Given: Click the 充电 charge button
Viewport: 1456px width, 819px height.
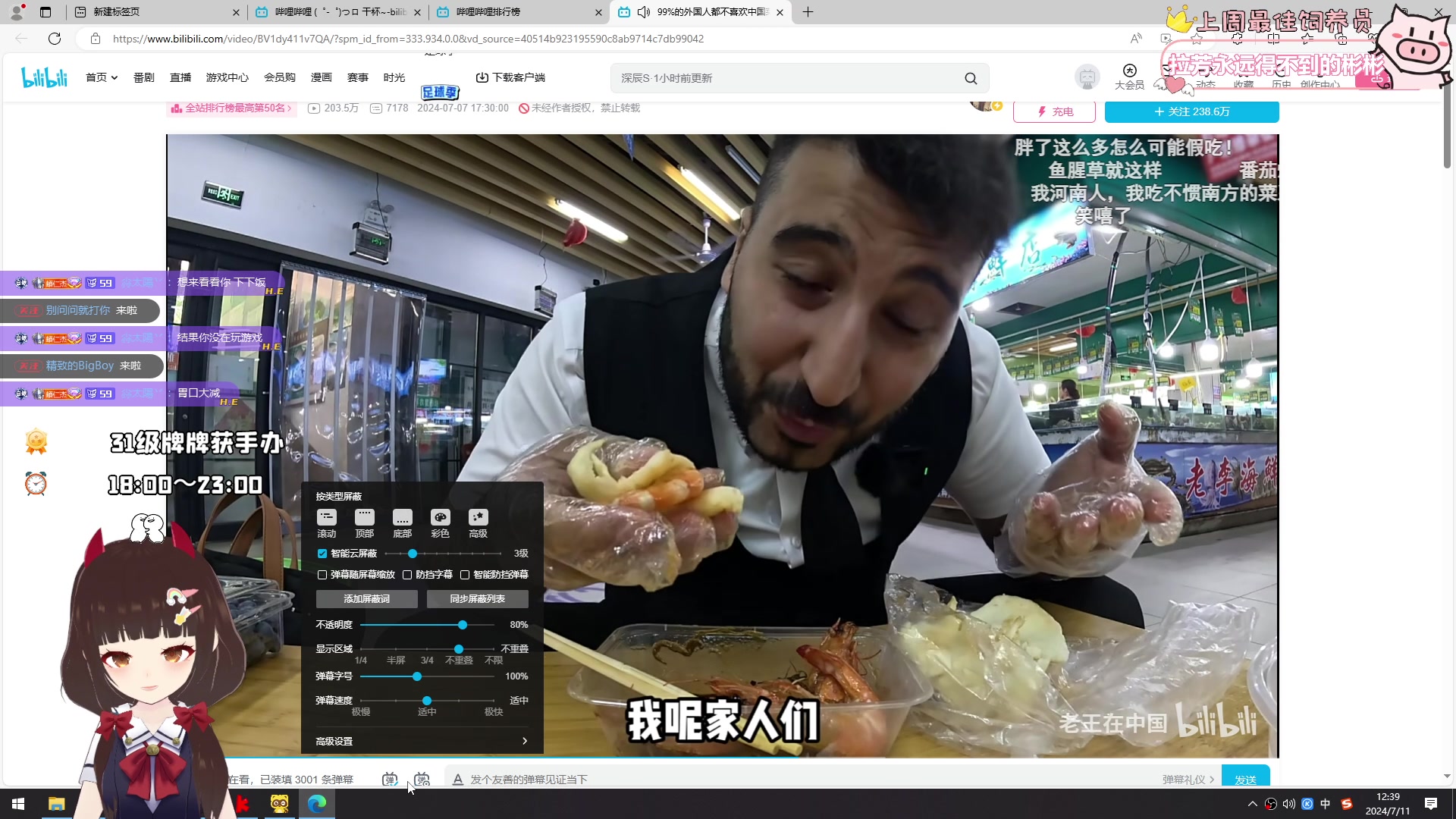Looking at the screenshot, I should pos(1055,111).
